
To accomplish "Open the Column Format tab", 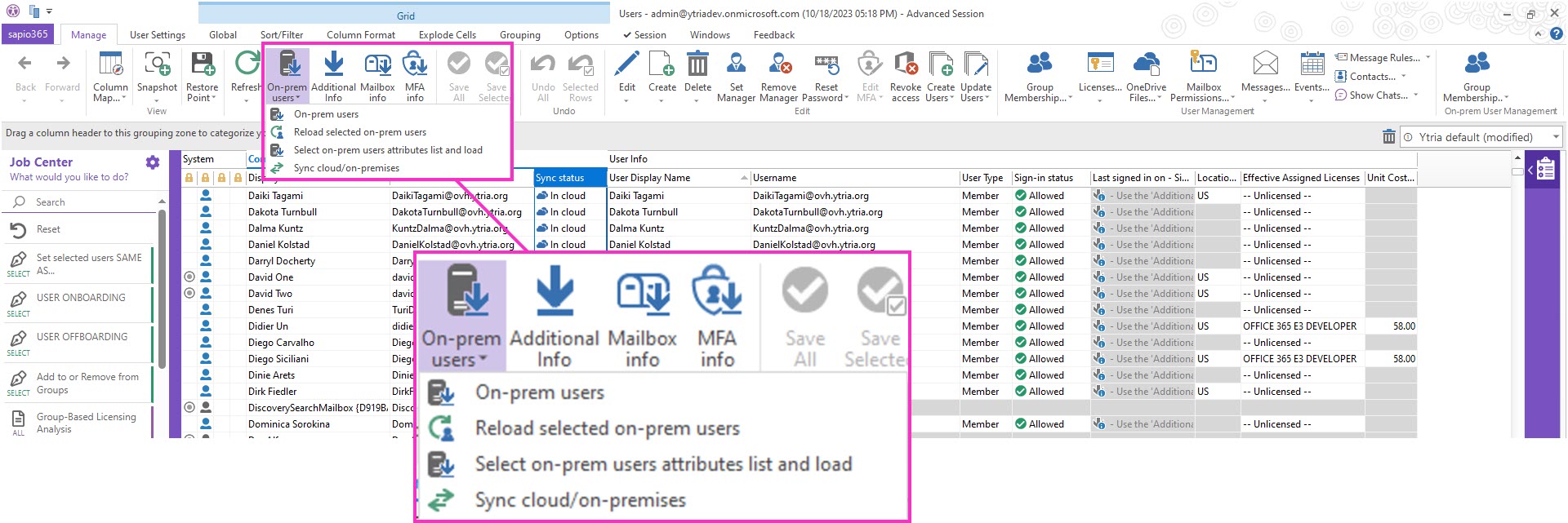I will tap(361, 35).
